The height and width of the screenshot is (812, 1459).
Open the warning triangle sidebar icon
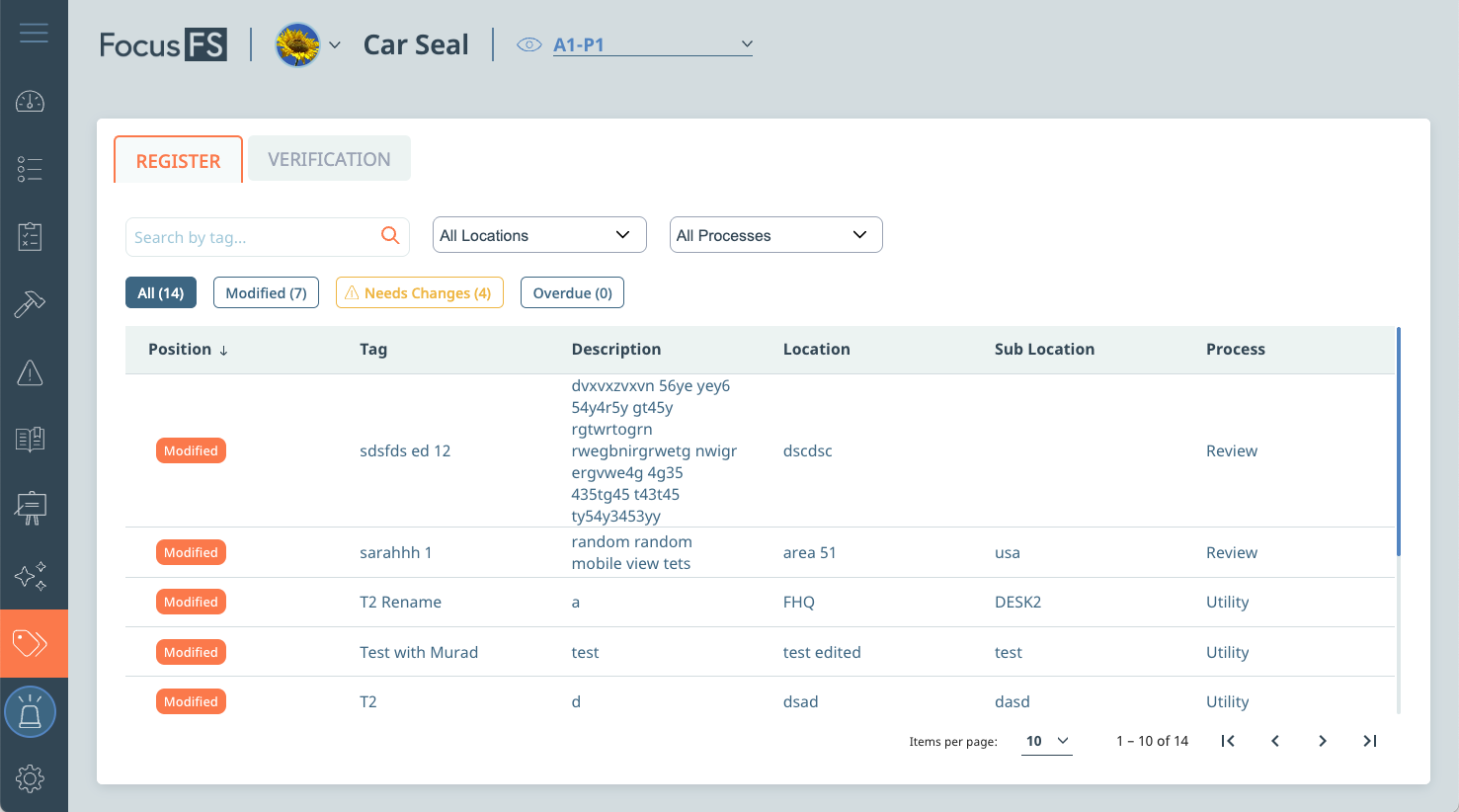coord(30,372)
